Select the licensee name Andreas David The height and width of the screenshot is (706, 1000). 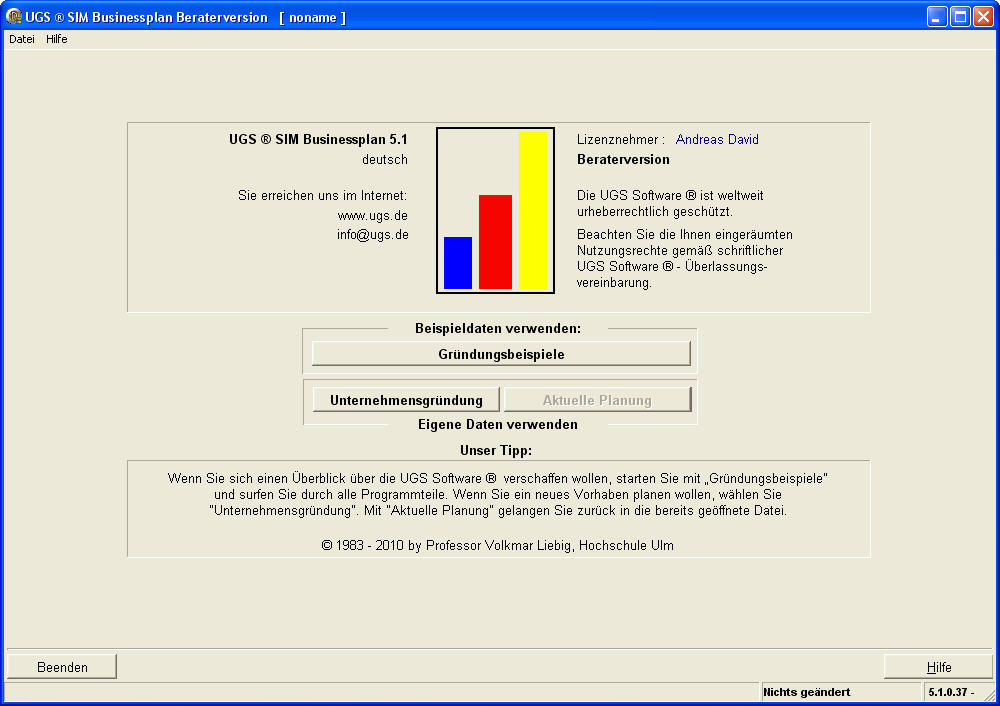pyautogui.click(x=717, y=139)
